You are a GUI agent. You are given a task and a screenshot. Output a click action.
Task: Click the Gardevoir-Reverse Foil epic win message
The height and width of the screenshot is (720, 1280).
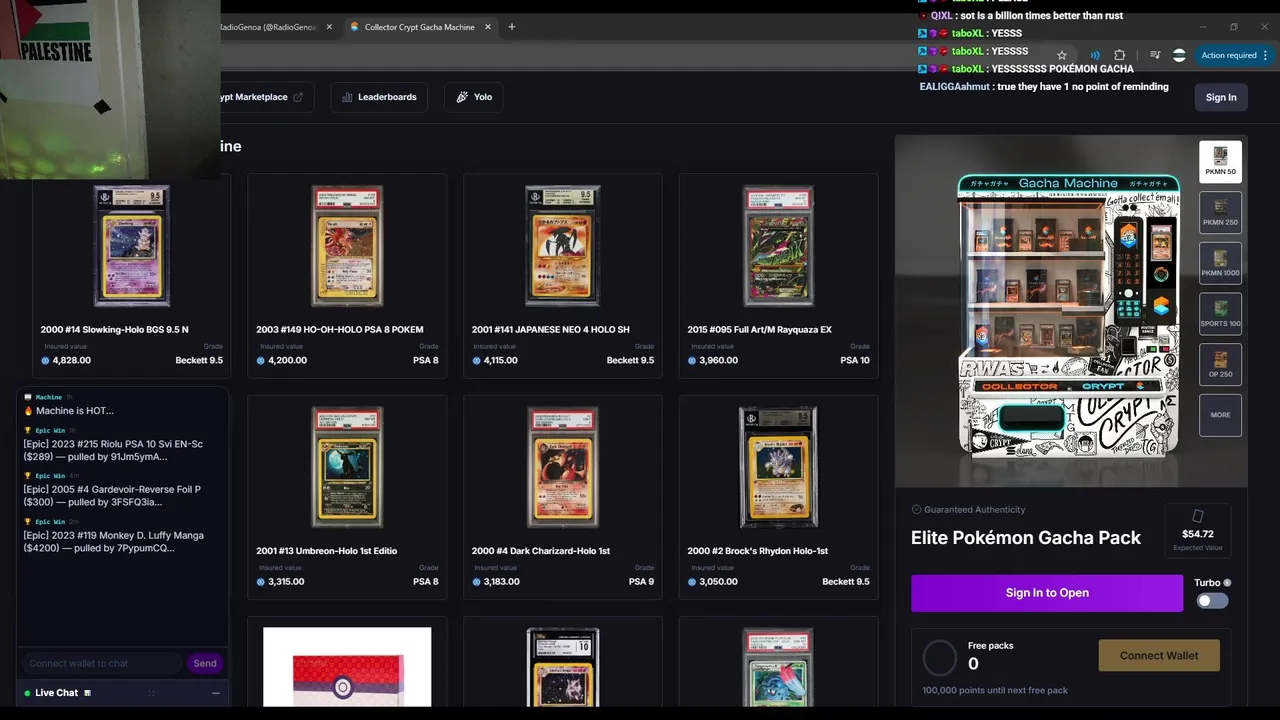(112, 496)
